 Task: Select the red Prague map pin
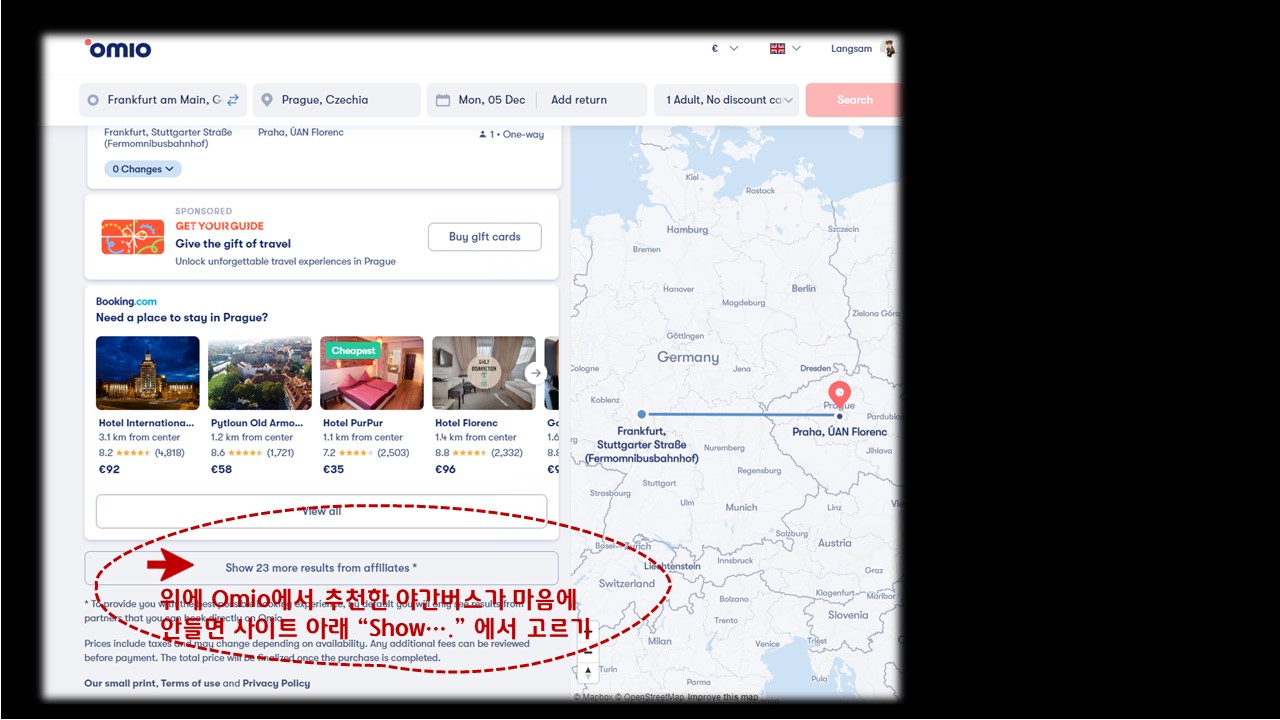click(x=840, y=394)
